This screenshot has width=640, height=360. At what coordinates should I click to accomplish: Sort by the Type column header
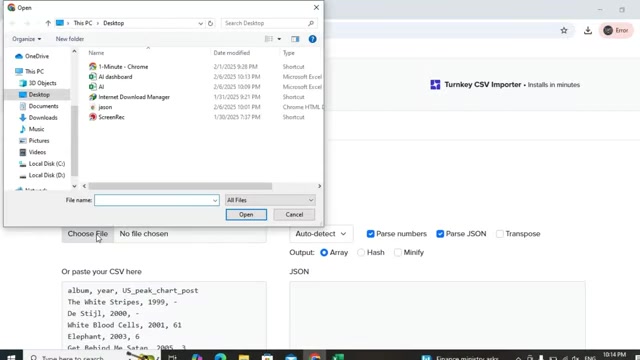pyautogui.click(x=289, y=53)
